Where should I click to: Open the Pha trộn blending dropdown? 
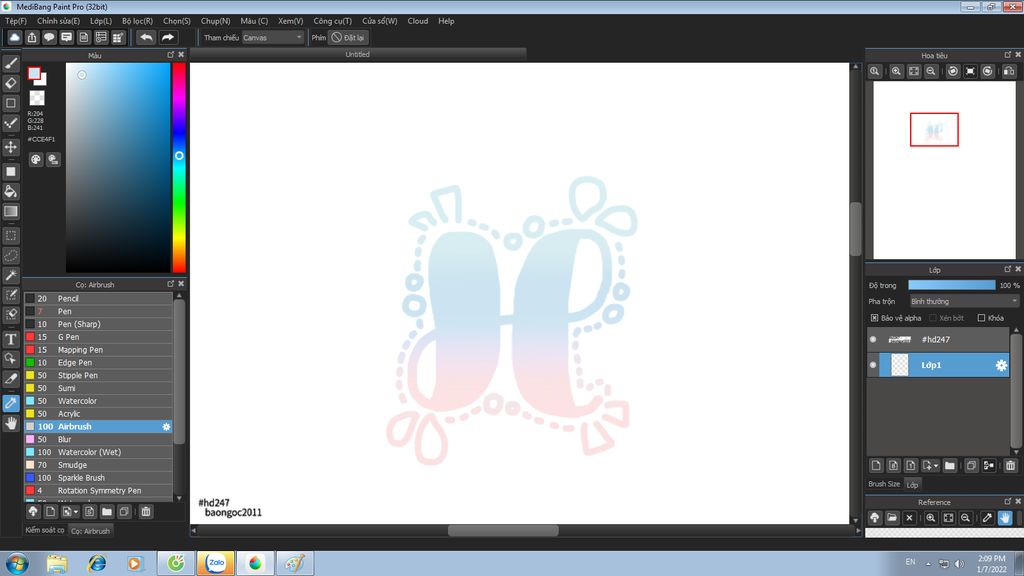(x=963, y=301)
